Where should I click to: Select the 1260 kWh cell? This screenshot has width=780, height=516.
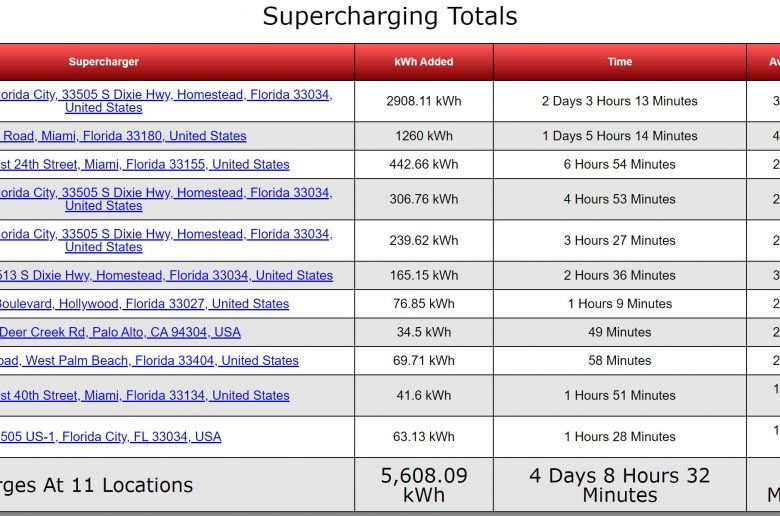(x=424, y=136)
